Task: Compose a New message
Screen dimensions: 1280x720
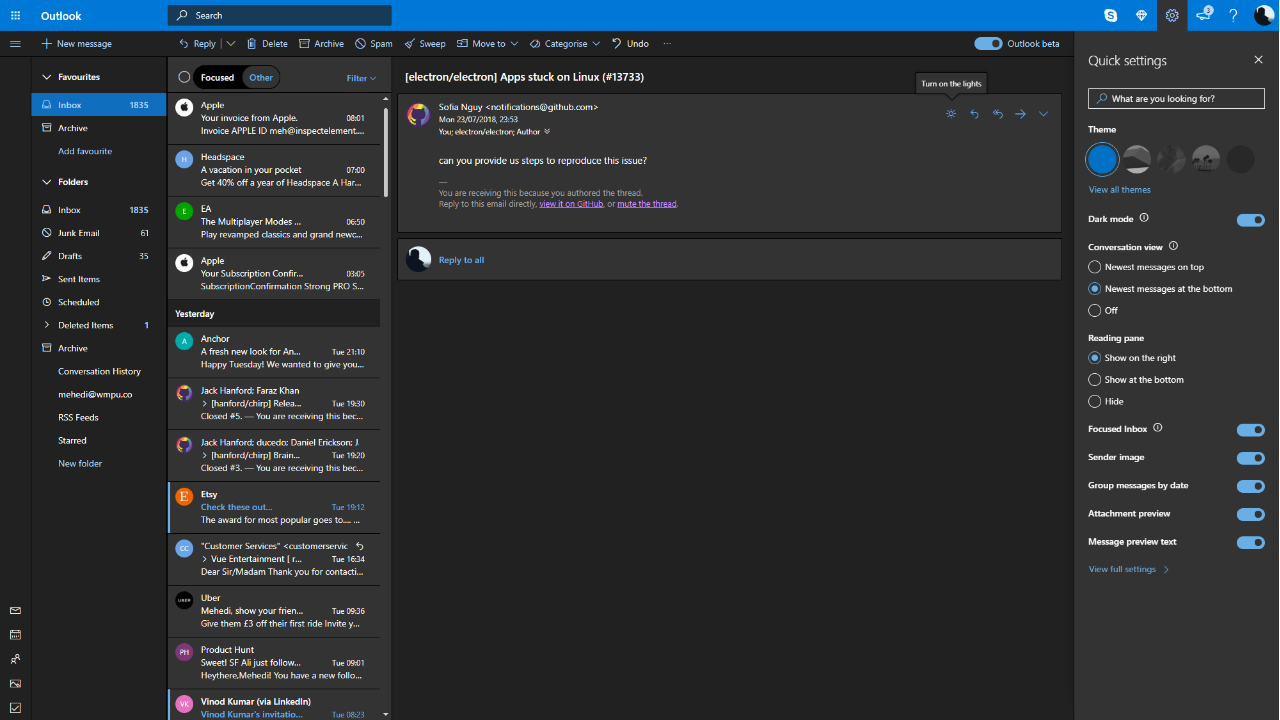Action: coord(77,44)
